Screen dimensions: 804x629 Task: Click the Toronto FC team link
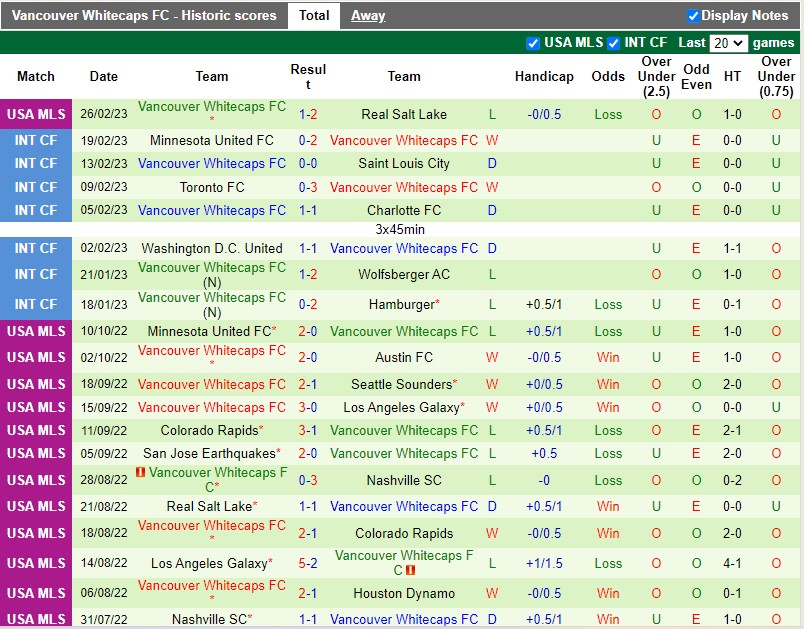tap(212, 187)
